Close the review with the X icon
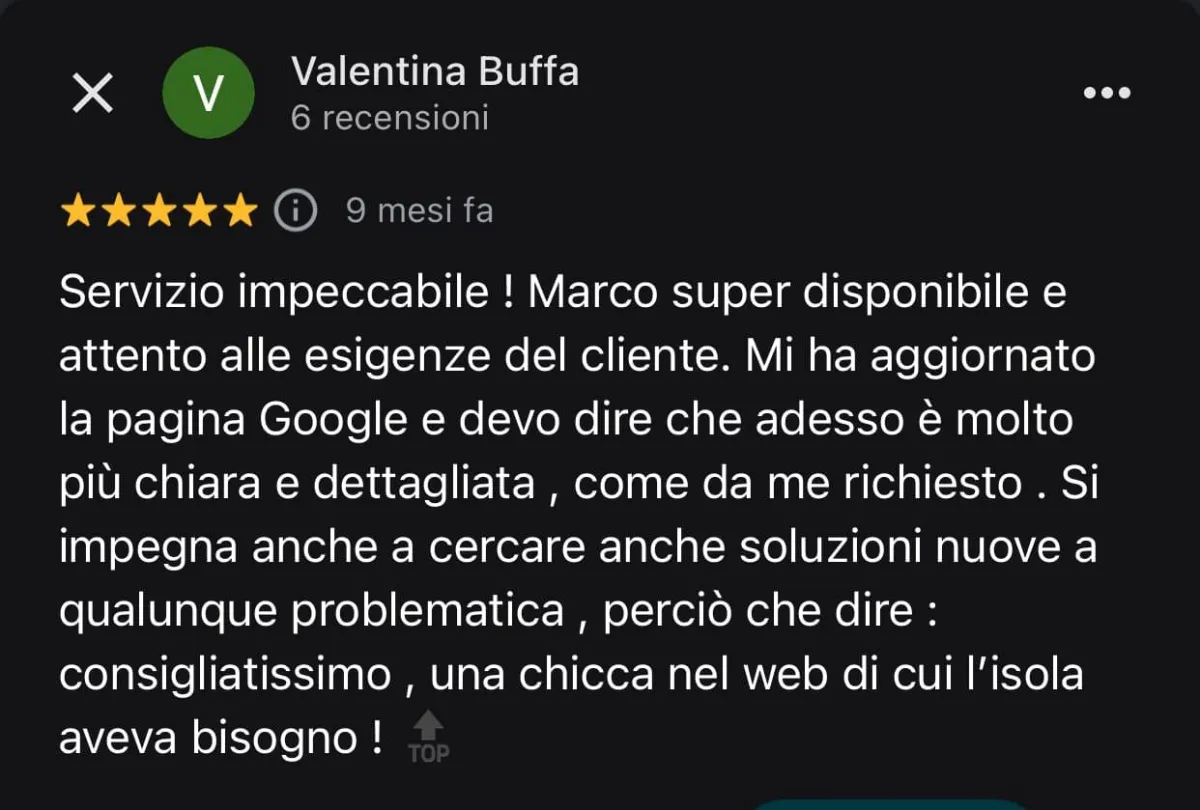1200x810 pixels. [93, 94]
